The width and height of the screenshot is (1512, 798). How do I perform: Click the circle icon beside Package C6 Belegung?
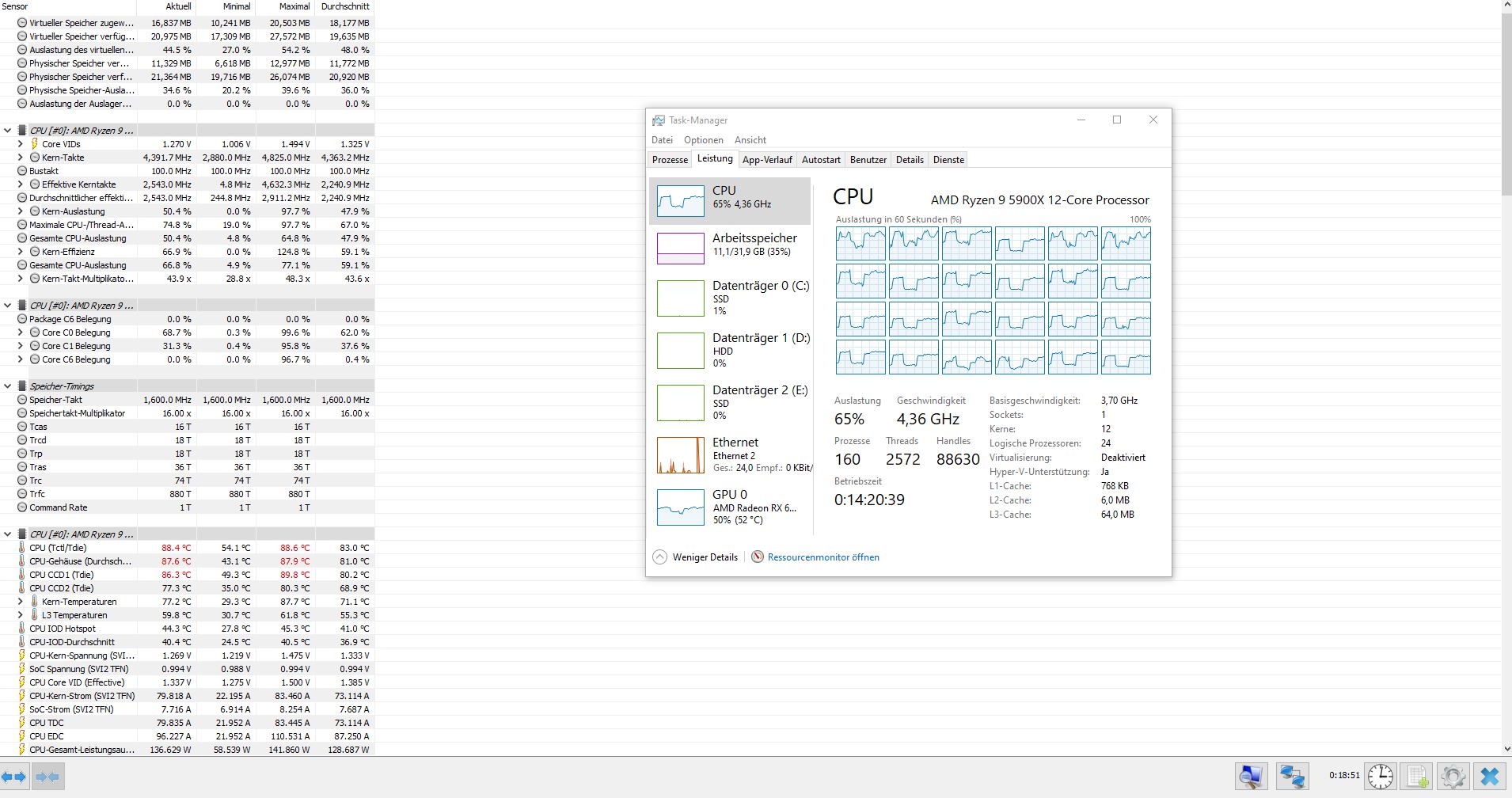[x=22, y=319]
